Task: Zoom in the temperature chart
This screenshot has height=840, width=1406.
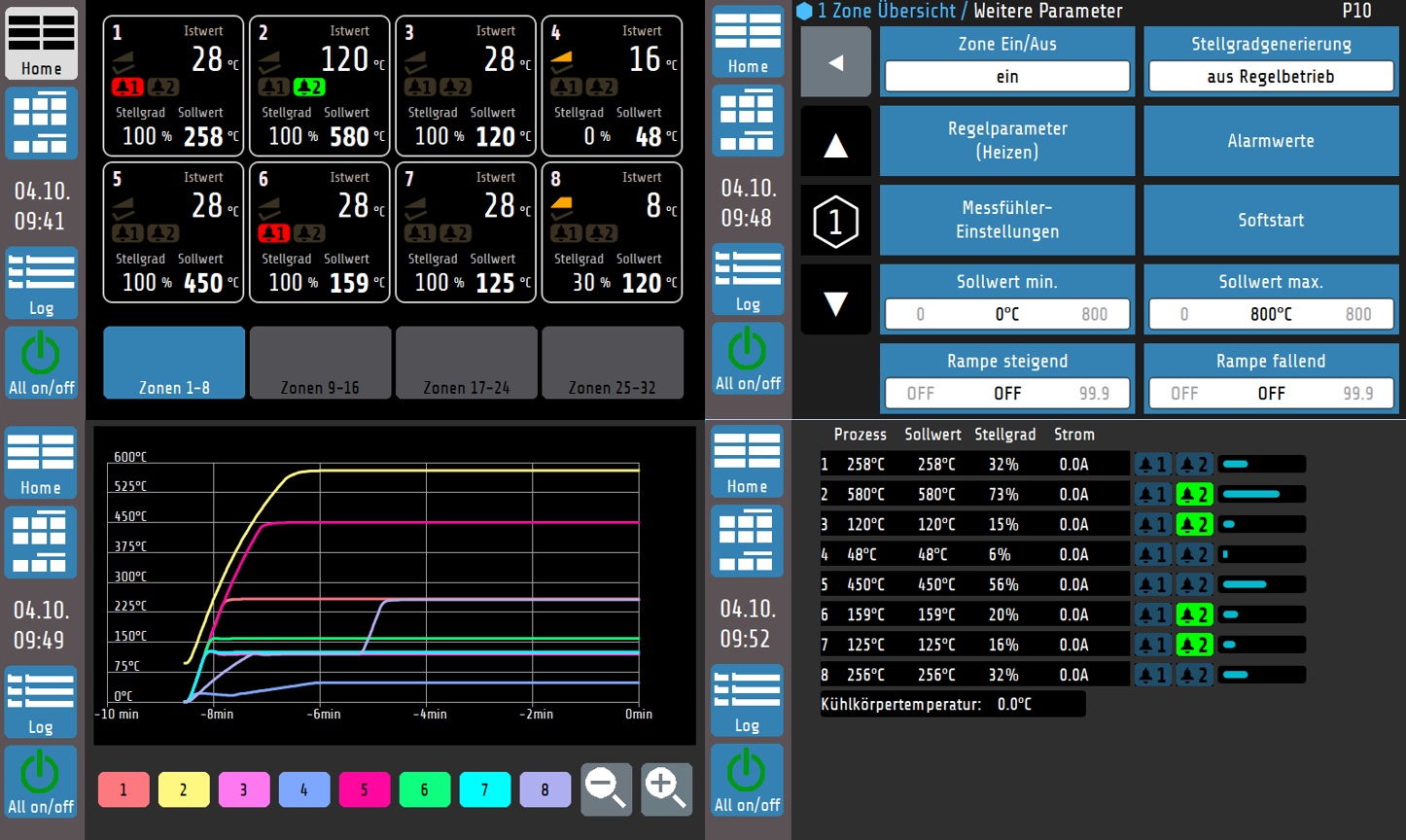Action: click(x=667, y=788)
